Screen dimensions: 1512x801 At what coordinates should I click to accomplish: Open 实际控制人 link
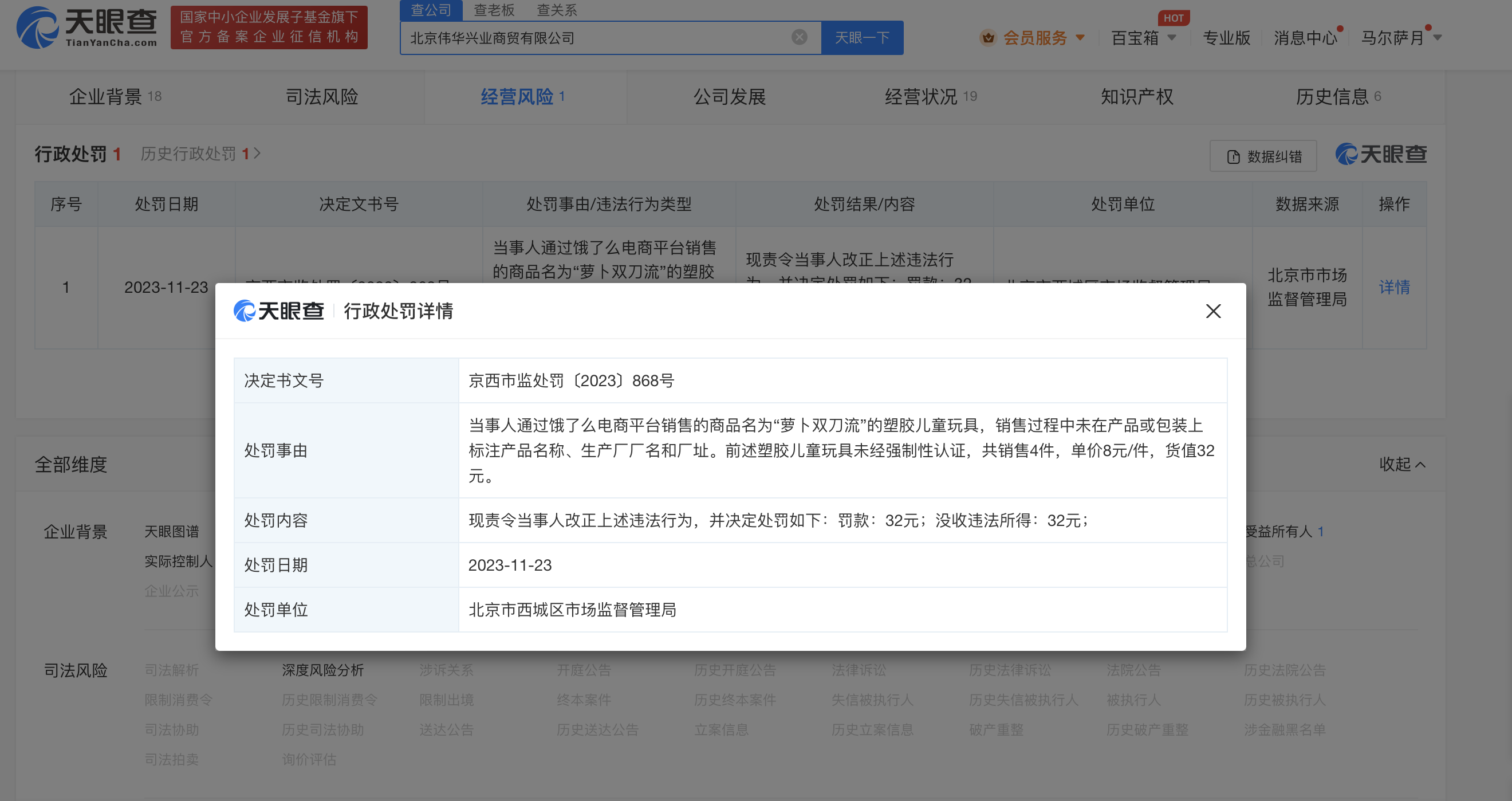pos(179,562)
